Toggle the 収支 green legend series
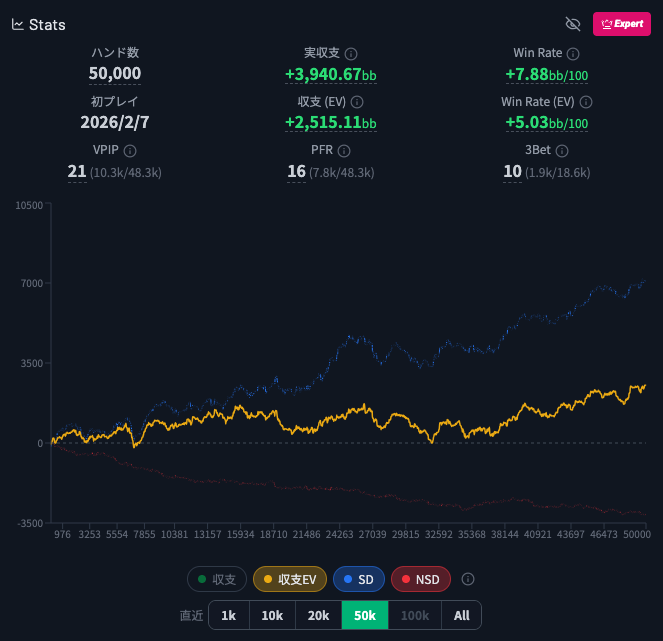The width and height of the screenshot is (663, 641). coord(217,579)
